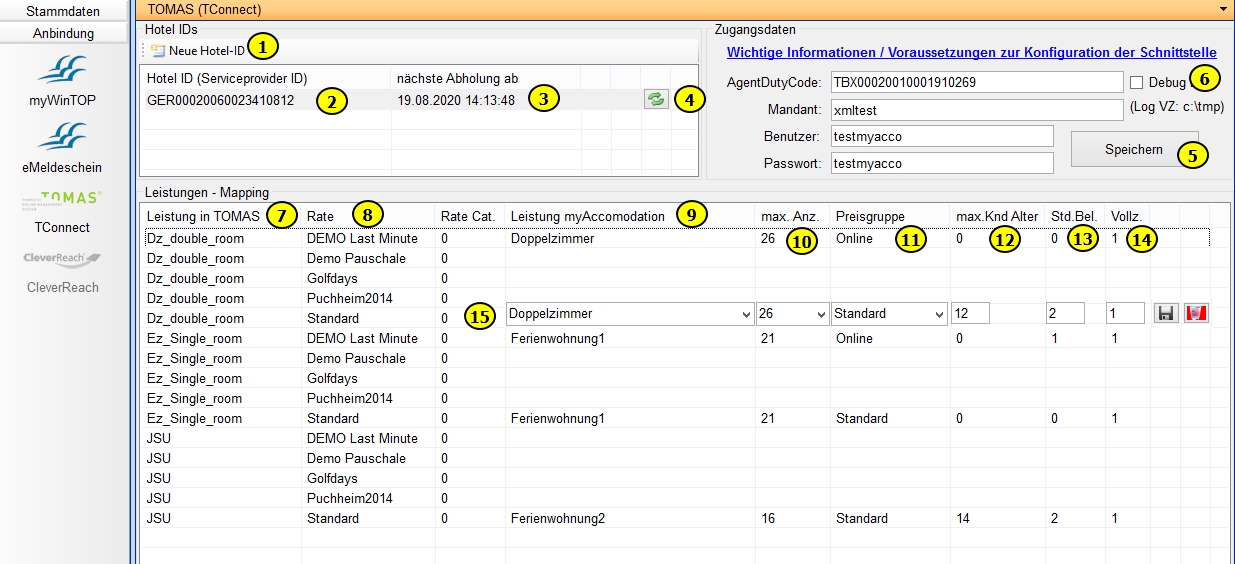The image size is (1235, 564).
Task: Click Ferienwohnung2 in JSU Standard row
Action: [557, 518]
